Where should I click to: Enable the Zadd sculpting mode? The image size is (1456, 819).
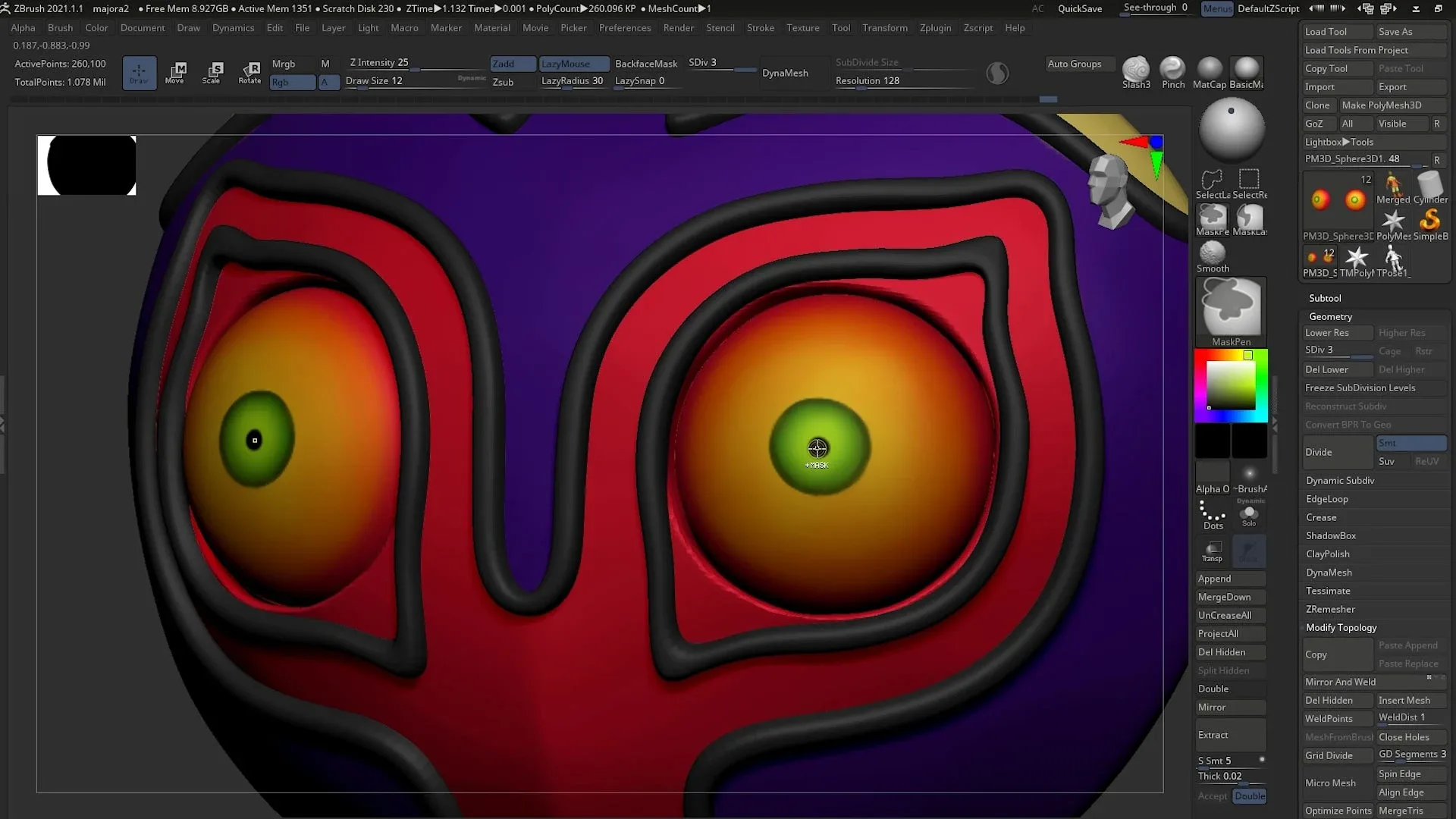point(512,64)
